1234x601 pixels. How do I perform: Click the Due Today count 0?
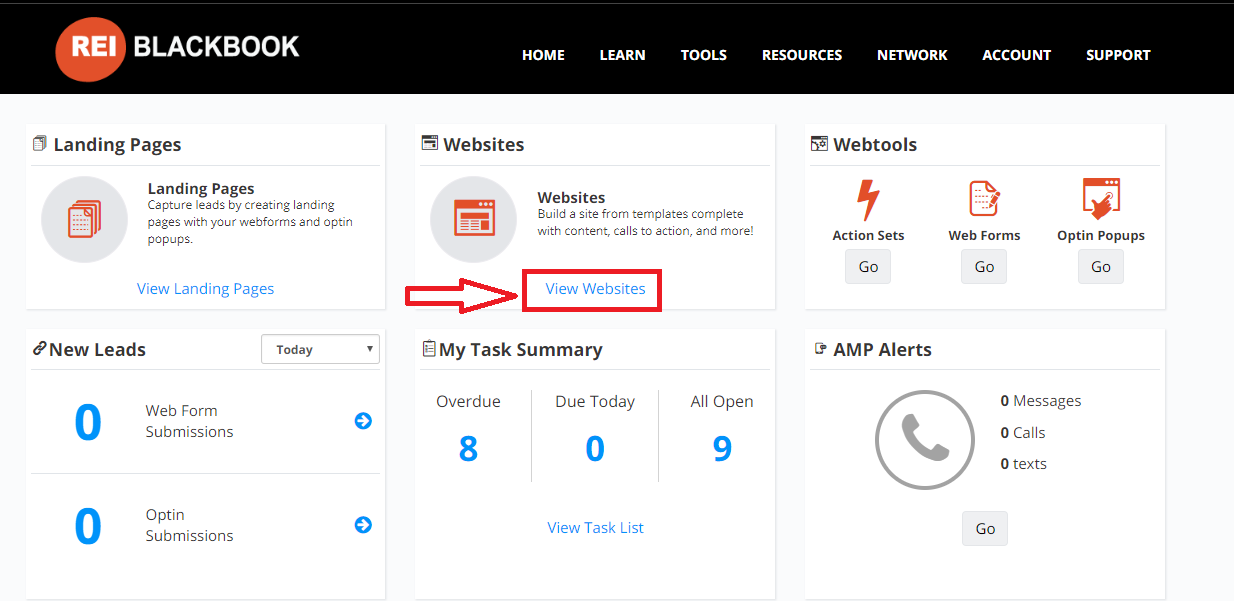coord(595,449)
